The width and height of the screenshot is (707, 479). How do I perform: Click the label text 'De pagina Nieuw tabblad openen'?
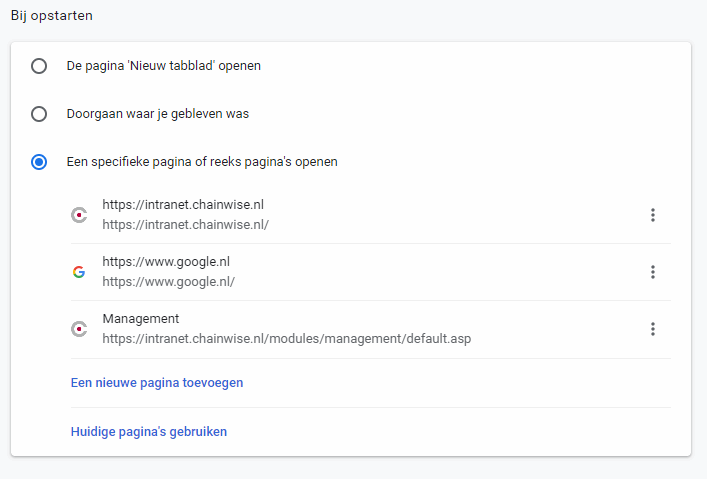click(x=163, y=66)
